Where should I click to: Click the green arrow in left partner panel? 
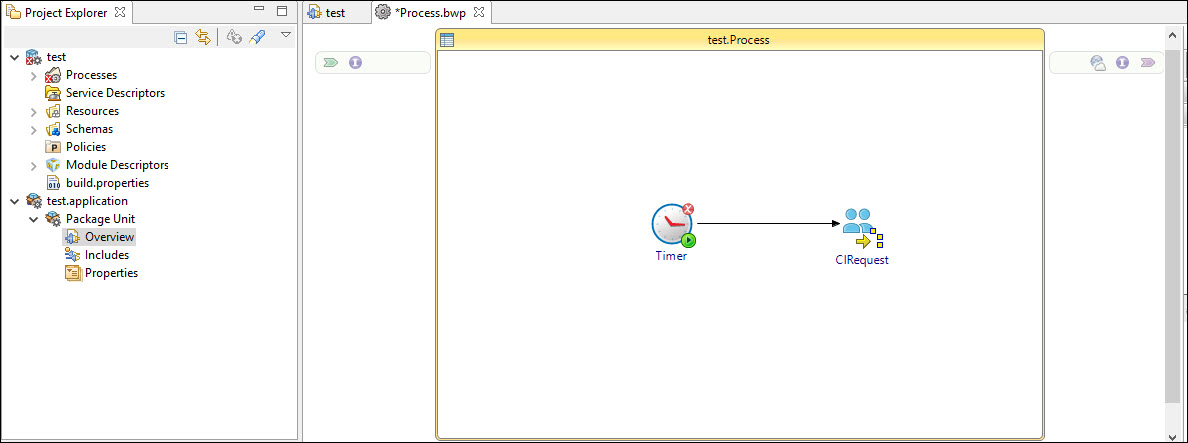pos(330,63)
